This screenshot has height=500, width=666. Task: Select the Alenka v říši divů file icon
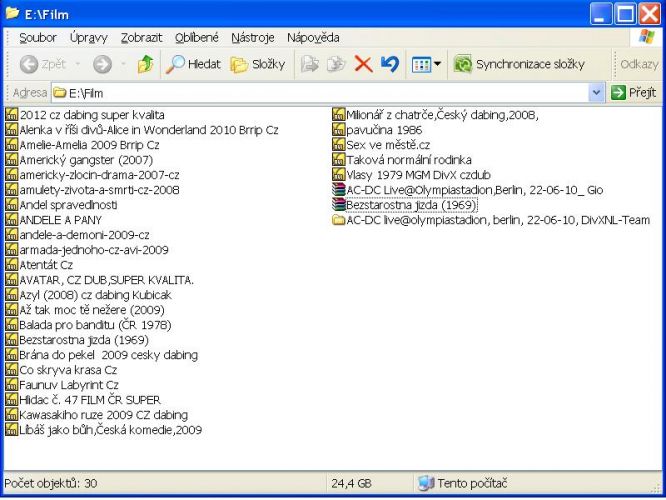(x=11, y=130)
